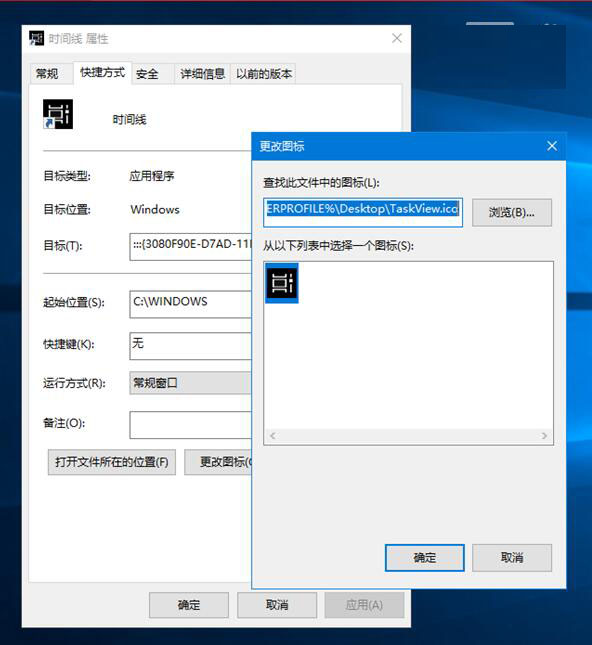The height and width of the screenshot is (645, 592).
Task: Select the 快捷方式 tab
Action: [102, 73]
